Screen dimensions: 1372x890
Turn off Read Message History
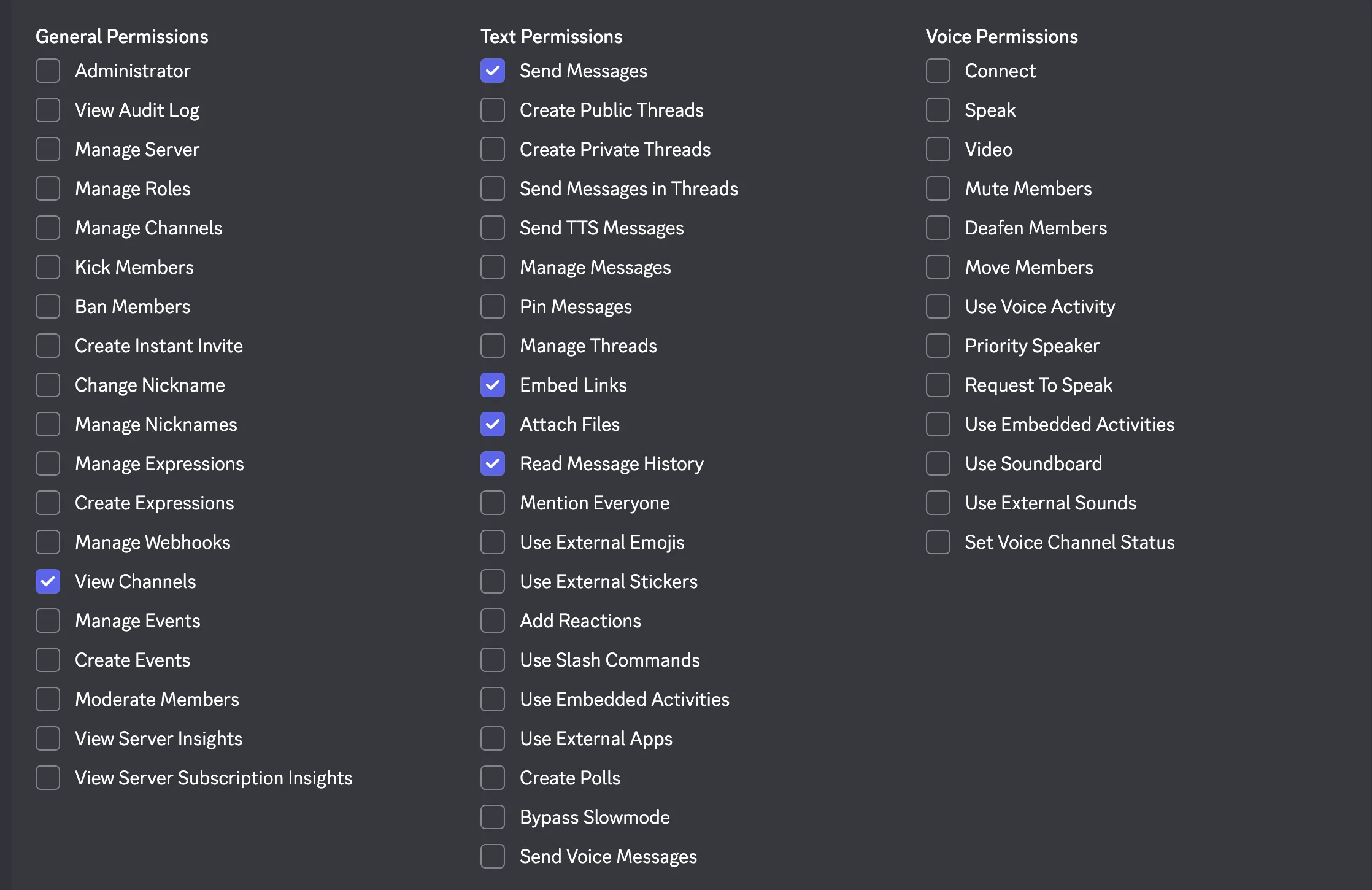click(493, 463)
